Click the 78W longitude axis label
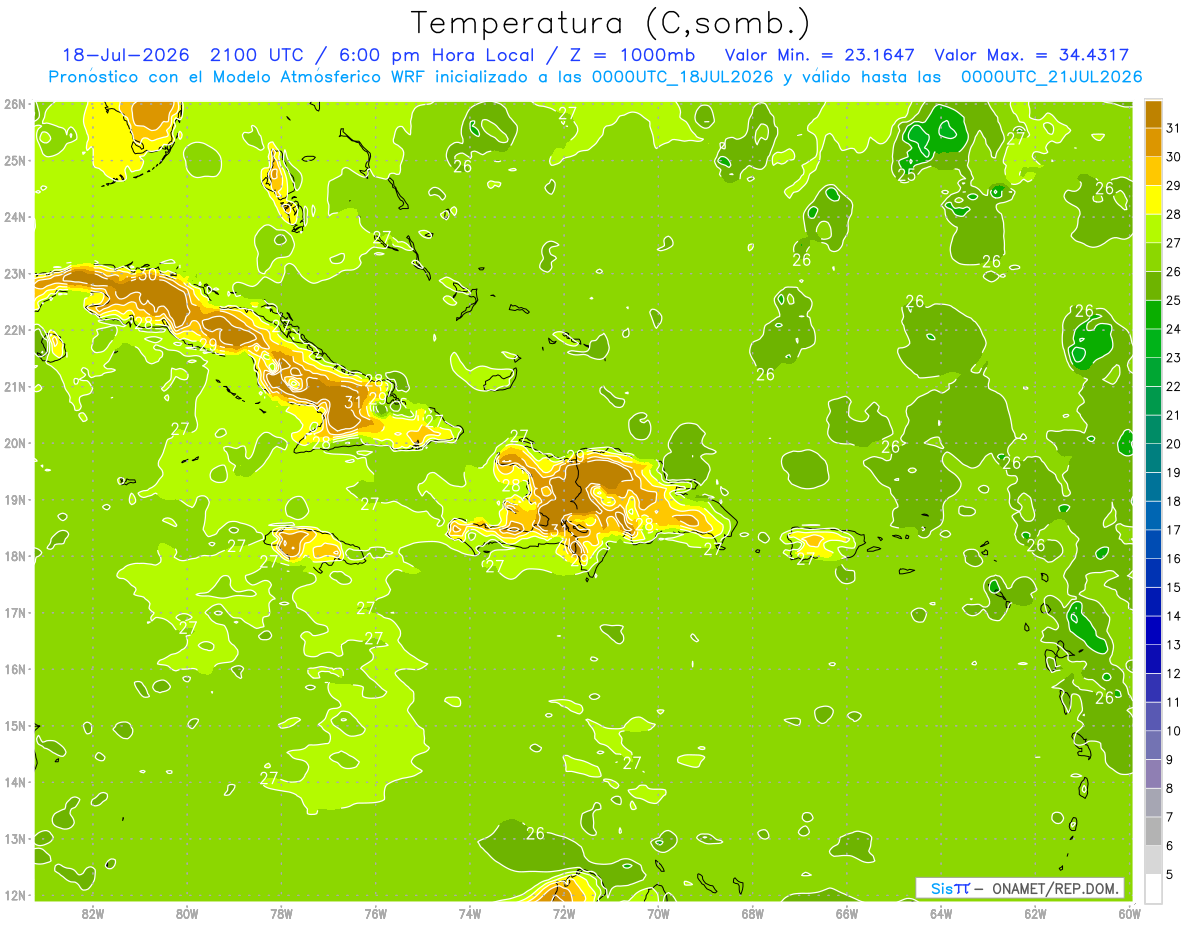This screenshot has height=927, width=1200. [x=281, y=913]
